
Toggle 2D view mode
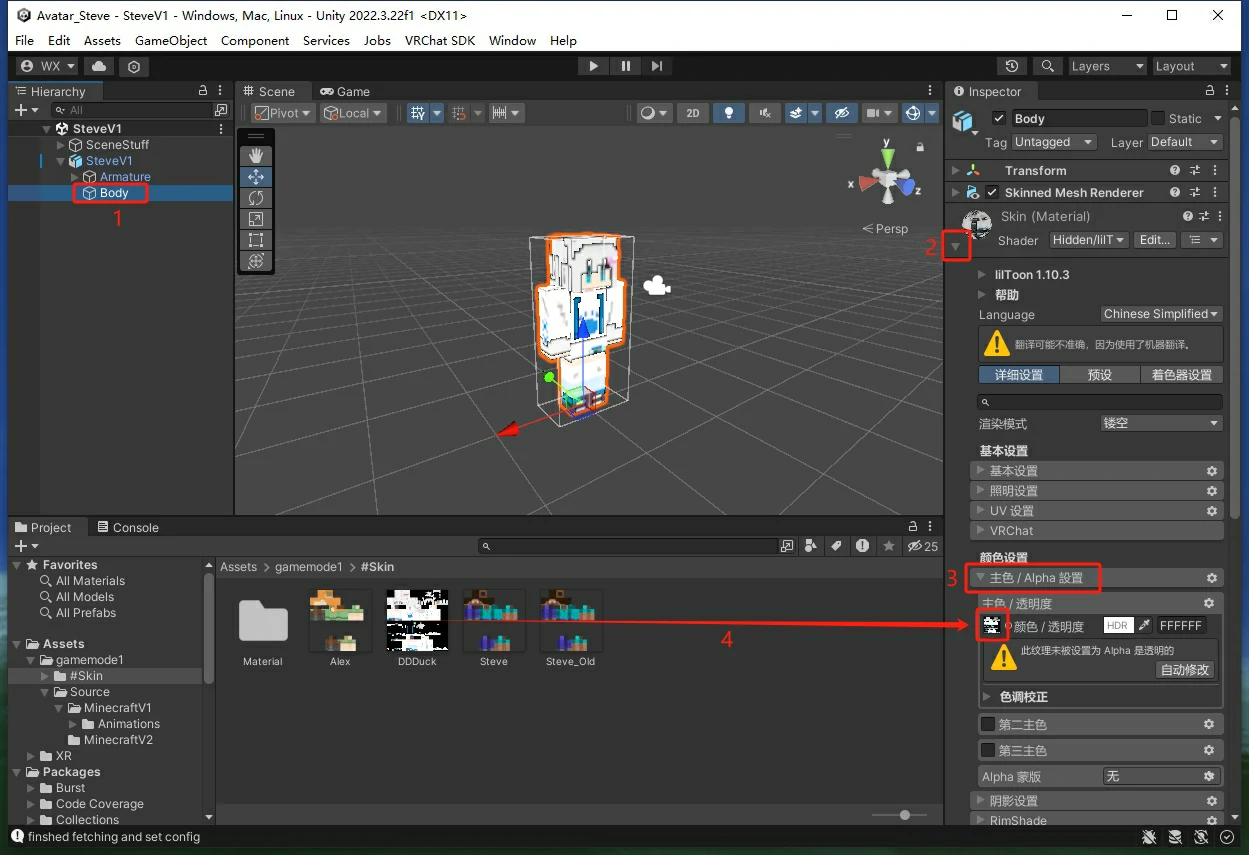[x=693, y=113]
